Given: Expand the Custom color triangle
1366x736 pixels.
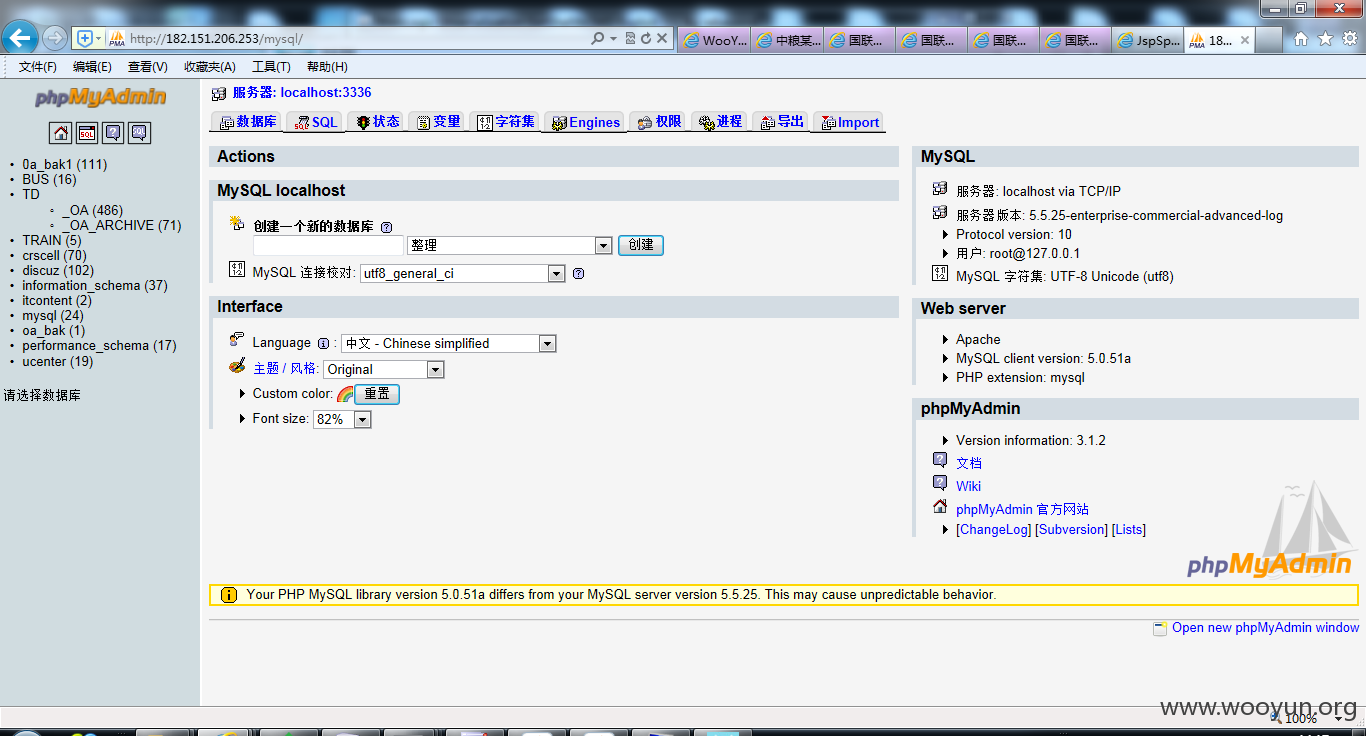Looking at the screenshot, I should tap(243, 394).
